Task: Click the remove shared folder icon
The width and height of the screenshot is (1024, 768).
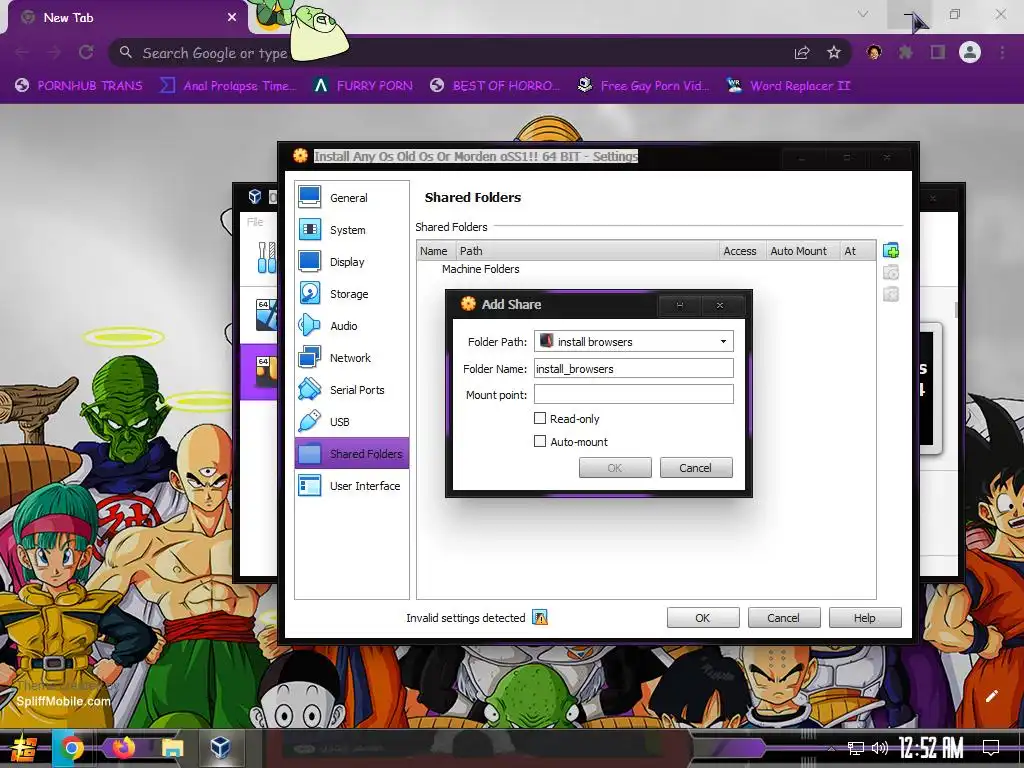Action: [891, 295]
